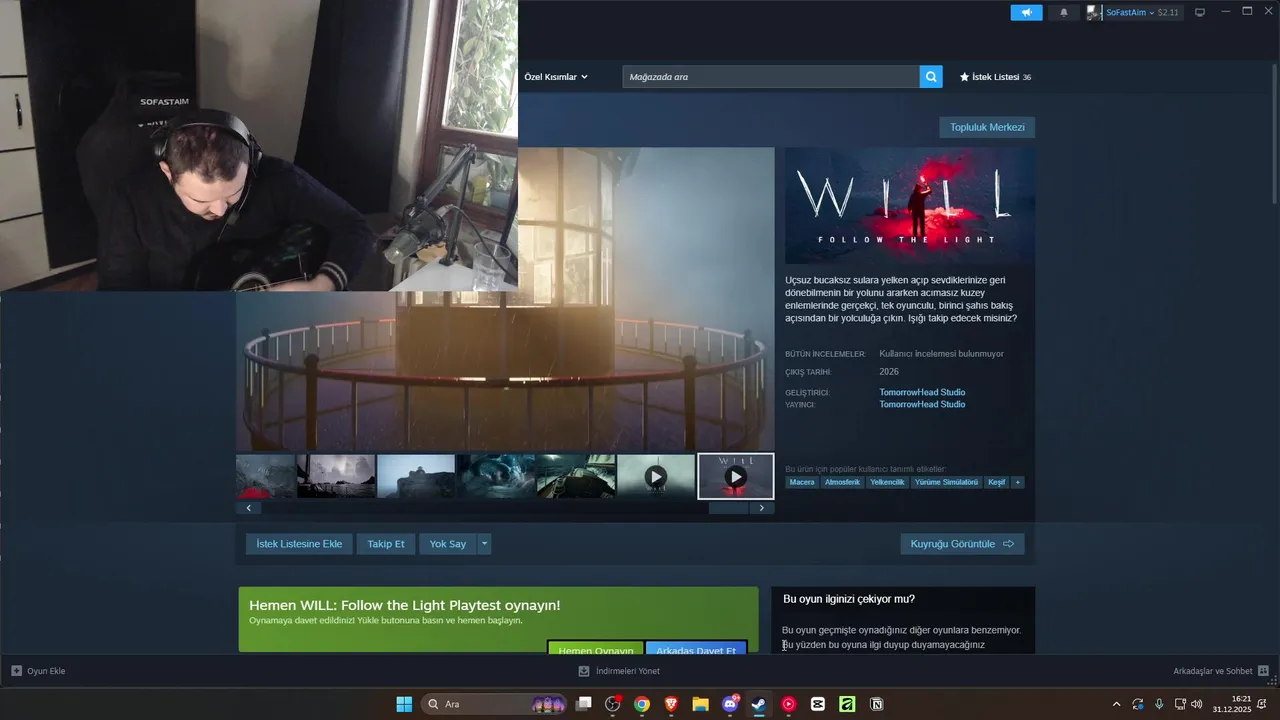
Task: Open File Explorer from the taskbar
Action: (x=700, y=704)
